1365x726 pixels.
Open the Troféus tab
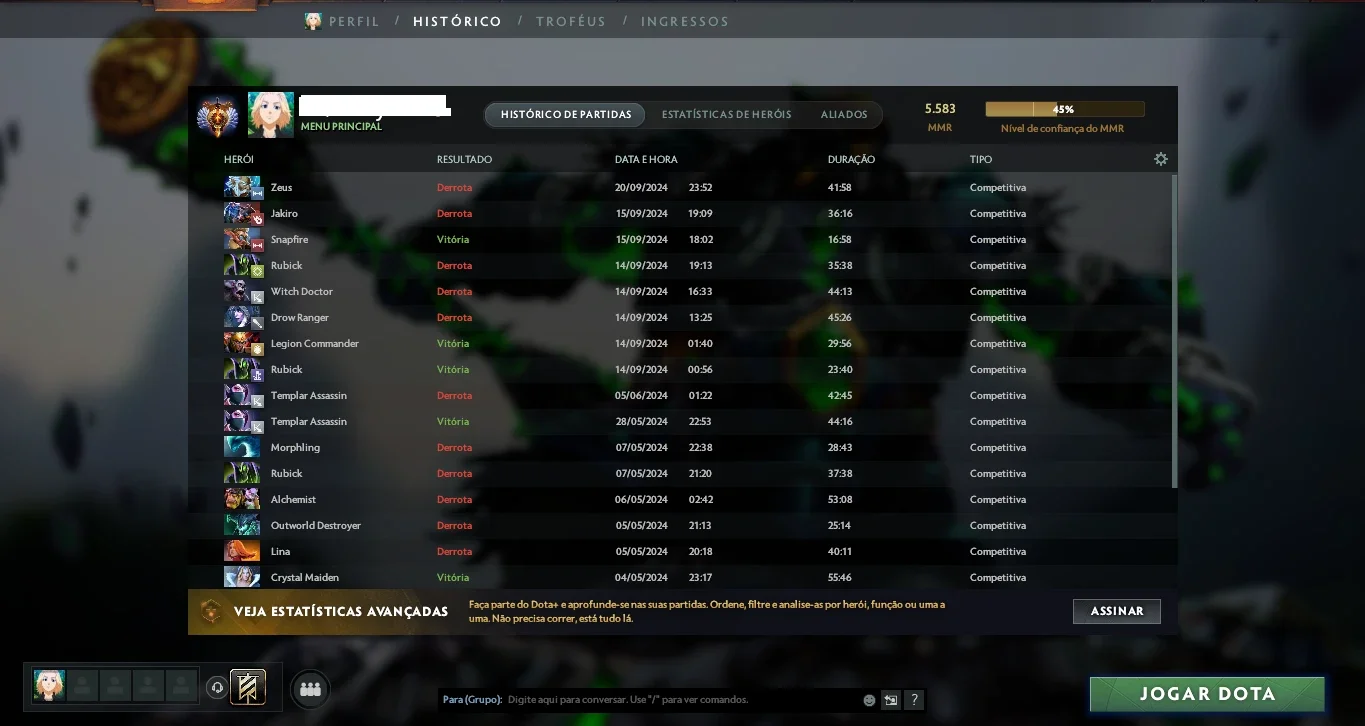tap(571, 21)
